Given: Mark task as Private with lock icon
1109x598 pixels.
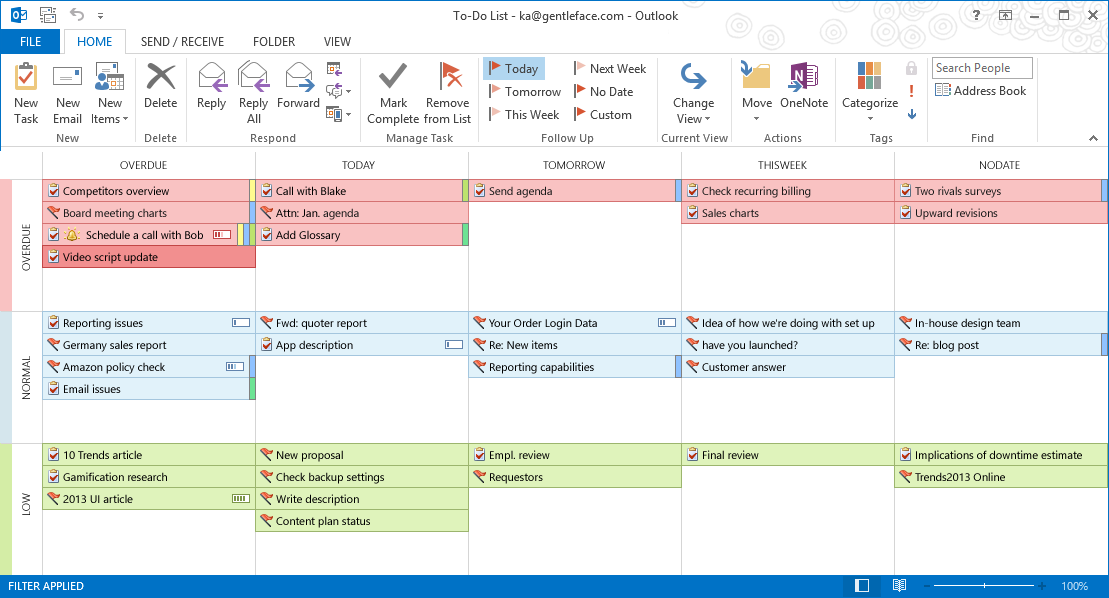Looking at the screenshot, I should point(912,68).
